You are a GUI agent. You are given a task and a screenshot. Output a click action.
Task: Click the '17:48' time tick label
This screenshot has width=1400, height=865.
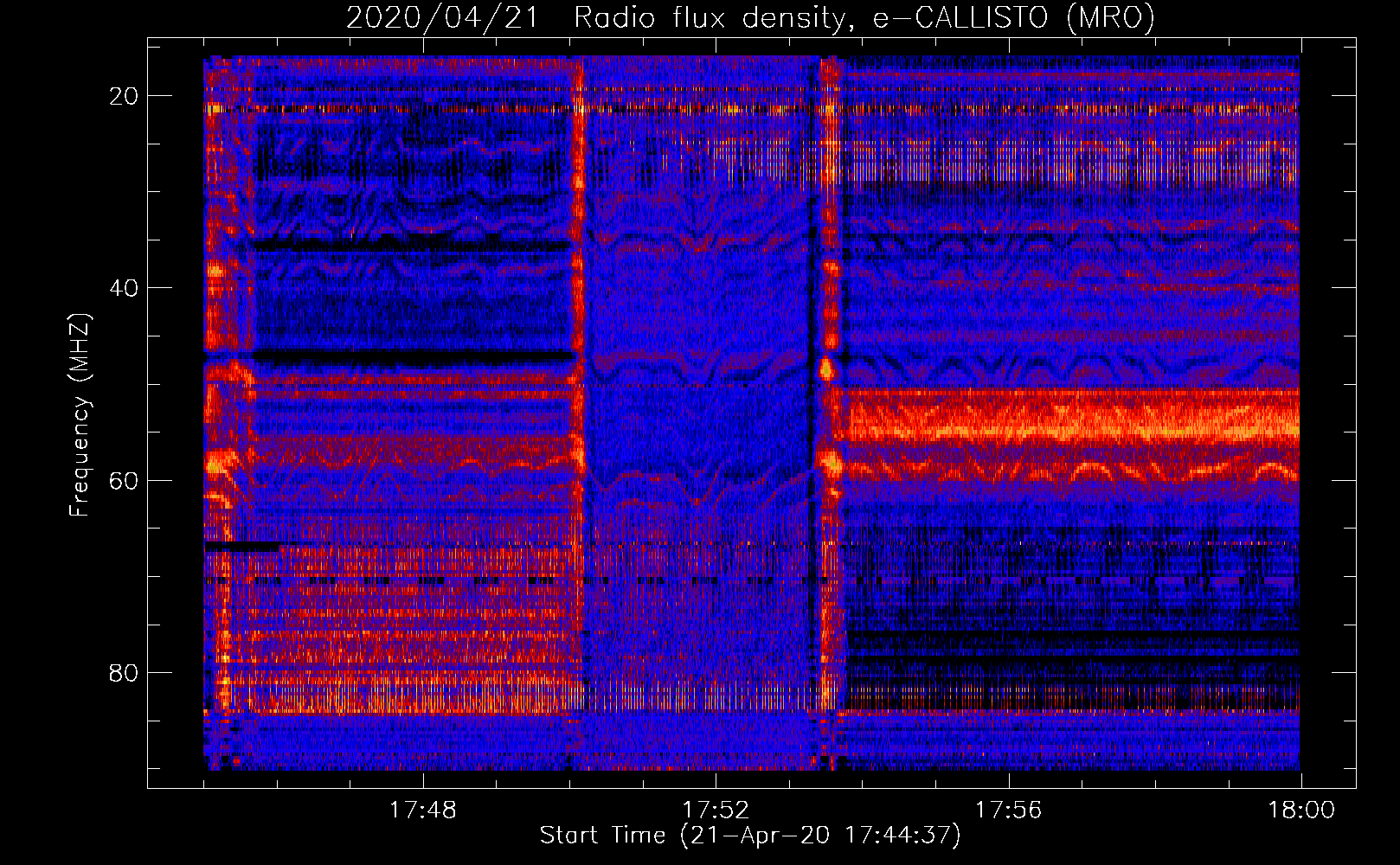pyautogui.click(x=422, y=811)
